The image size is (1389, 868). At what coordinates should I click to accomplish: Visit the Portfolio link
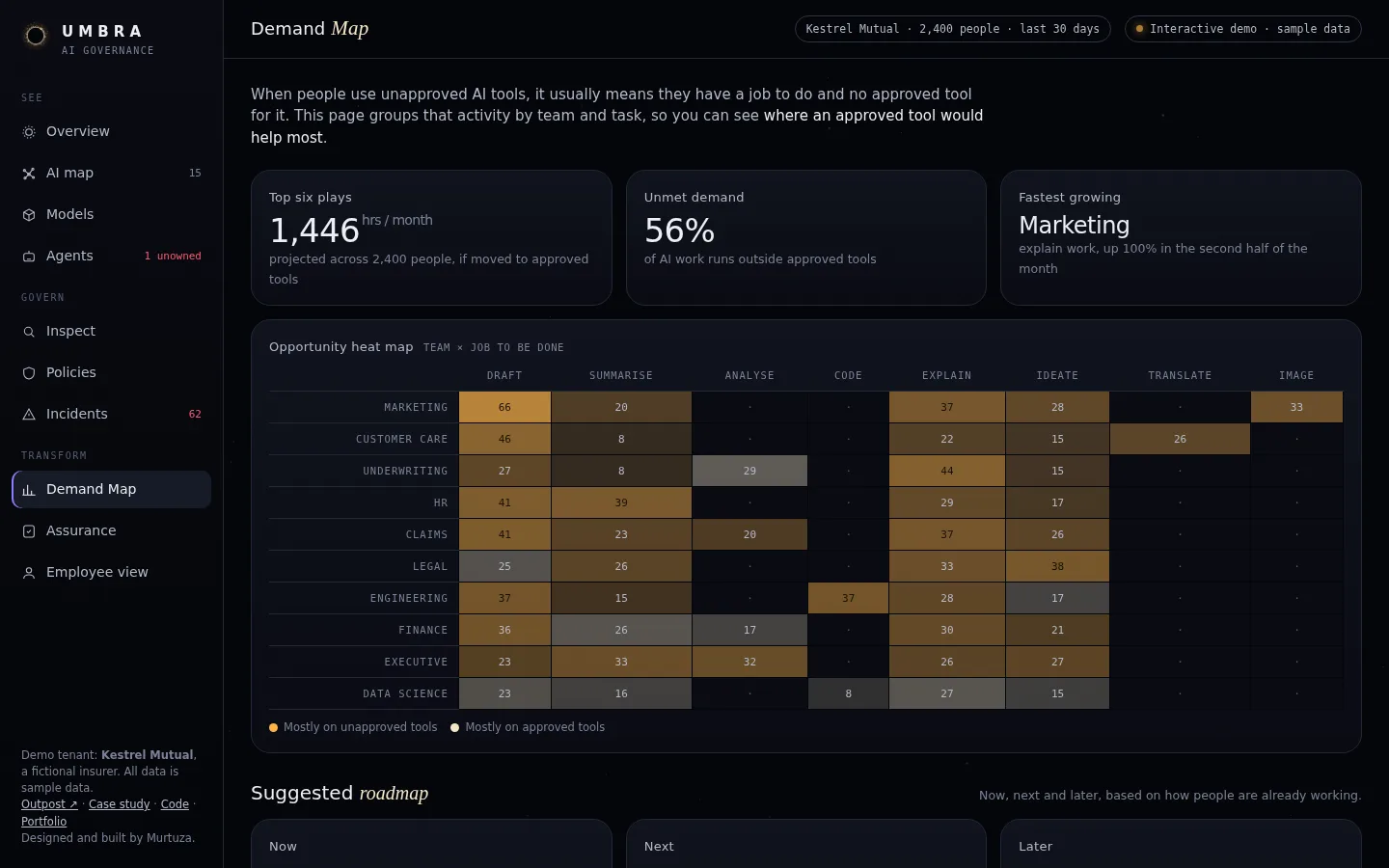point(44,822)
